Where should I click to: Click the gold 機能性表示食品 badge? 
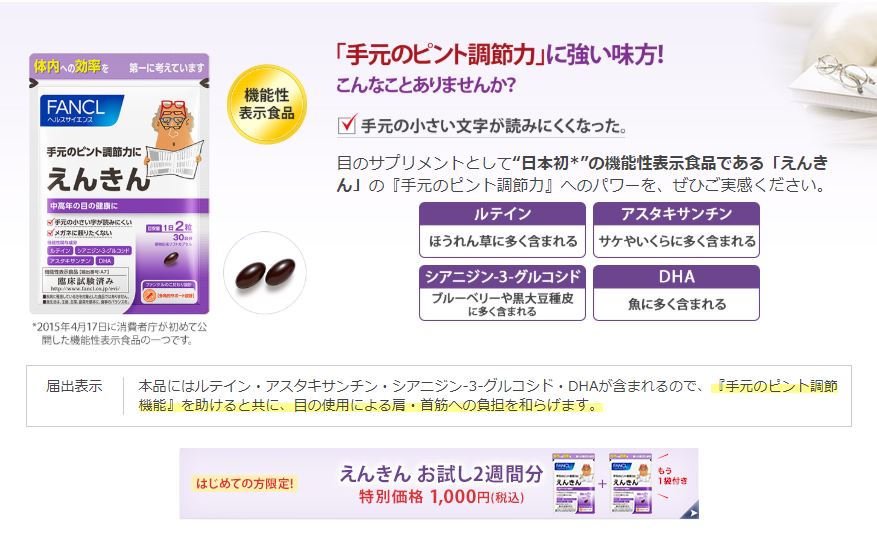[267, 104]
